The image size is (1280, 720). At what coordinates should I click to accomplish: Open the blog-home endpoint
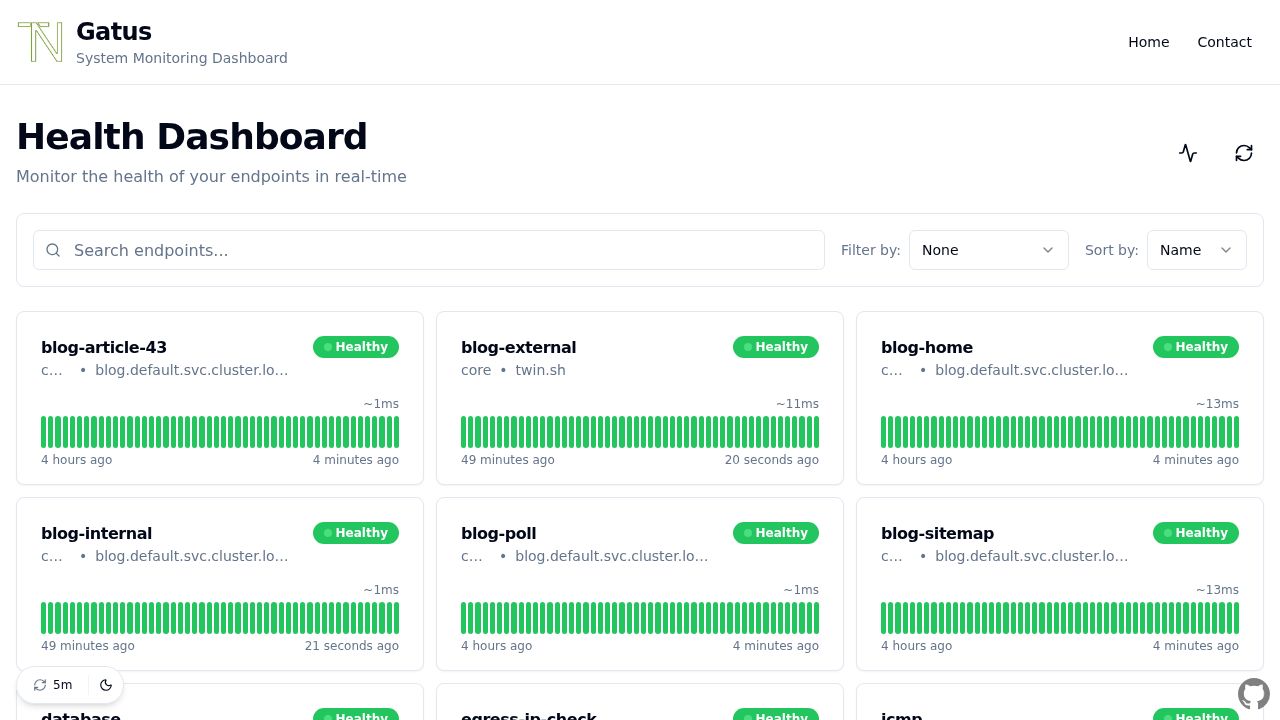point(927,347)
